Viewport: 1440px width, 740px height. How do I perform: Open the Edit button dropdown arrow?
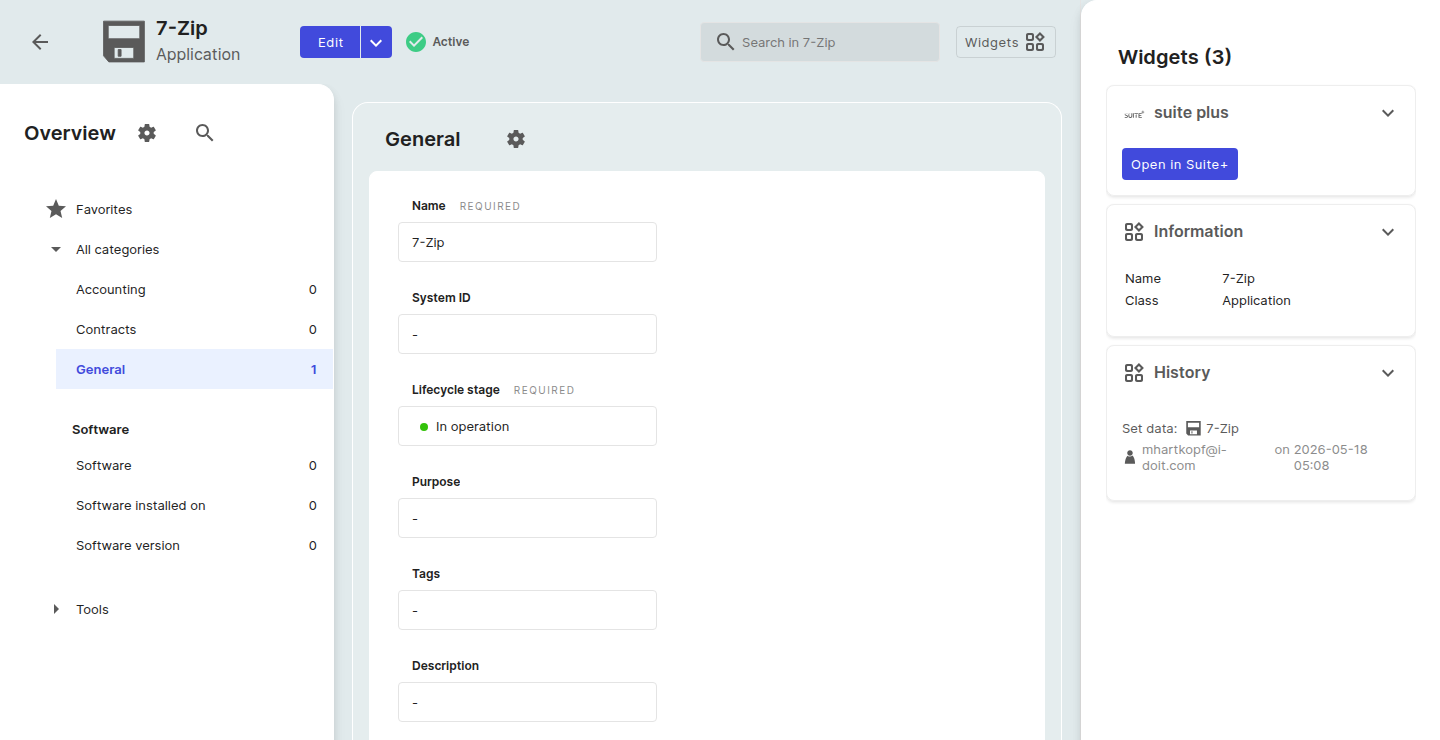(376, 42)
